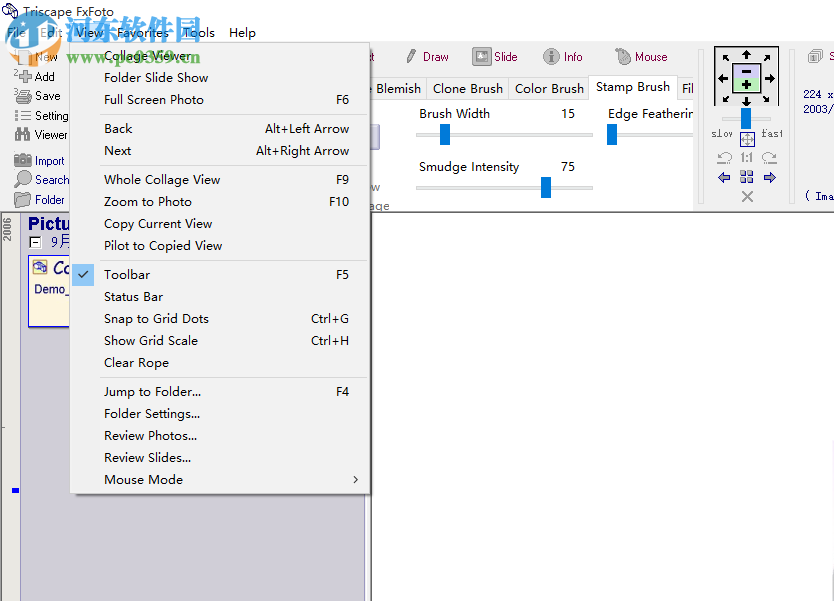834x601 pixels.
Task: Toggle the checked Toolbar menu item
Action: pyautogui.click(x=220, y=274)
